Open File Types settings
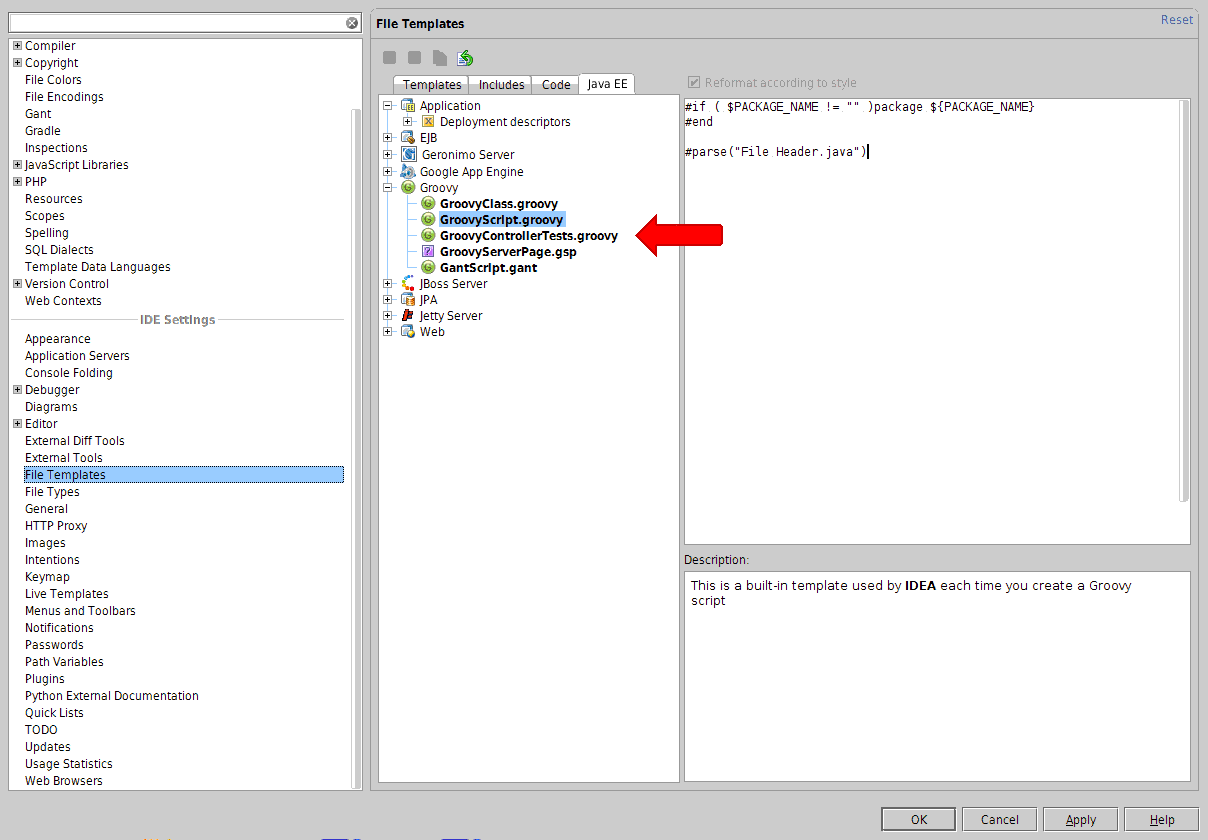This screenshot has width=1208, height=840. (x=52, y=492)
